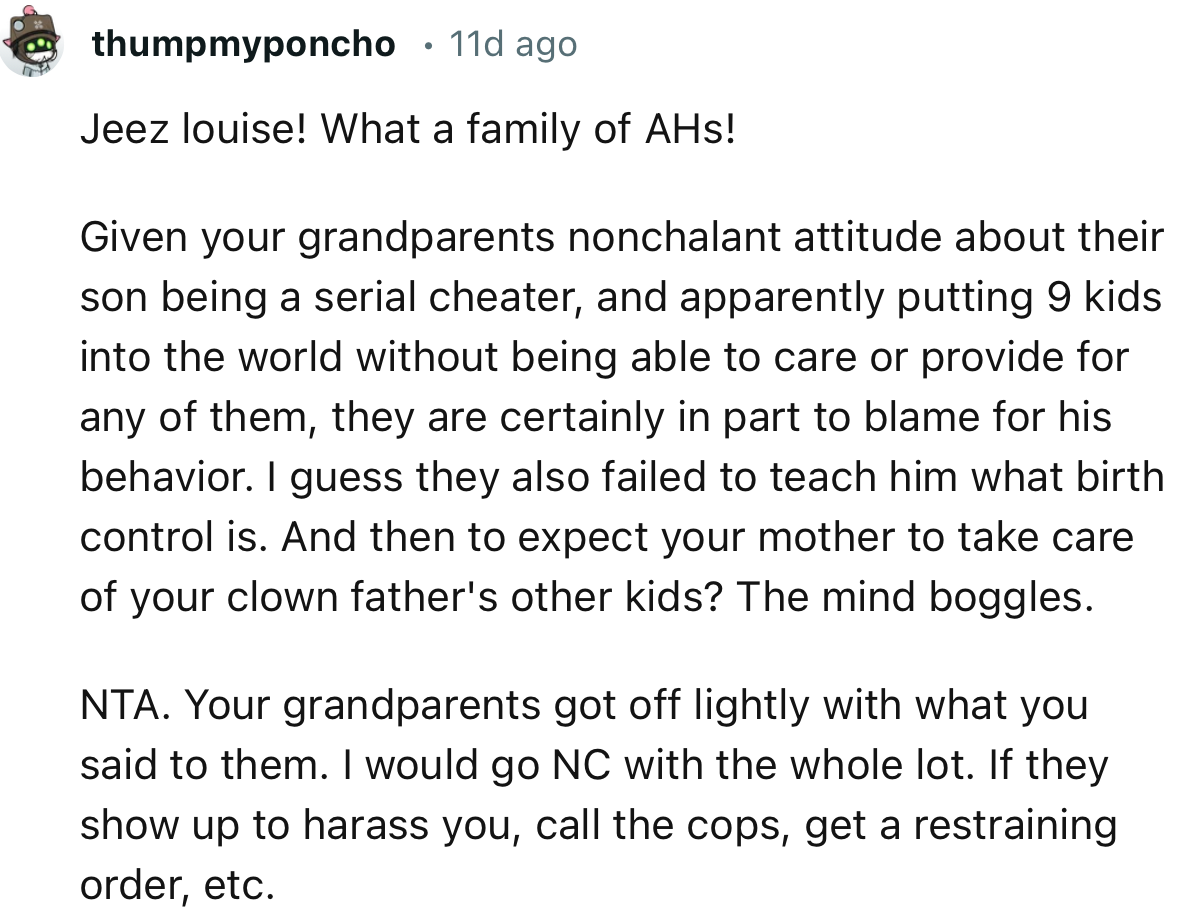Open thumpmyponcho's profile via username
Viewport: 1183px width, 910px height.
click(x=243, y=44)
